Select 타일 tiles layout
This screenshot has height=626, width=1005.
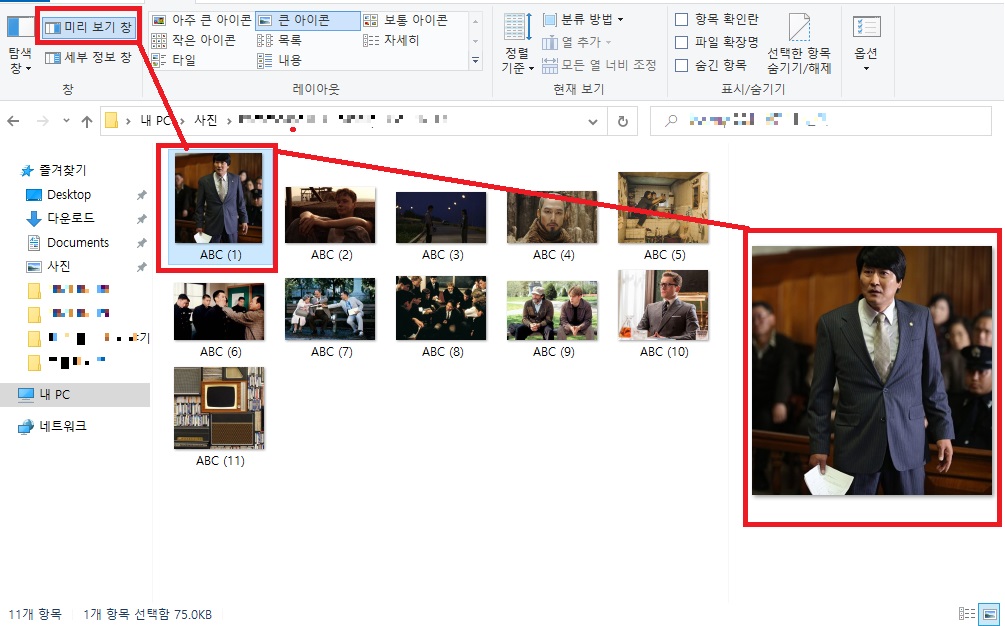tap(174, 60)
